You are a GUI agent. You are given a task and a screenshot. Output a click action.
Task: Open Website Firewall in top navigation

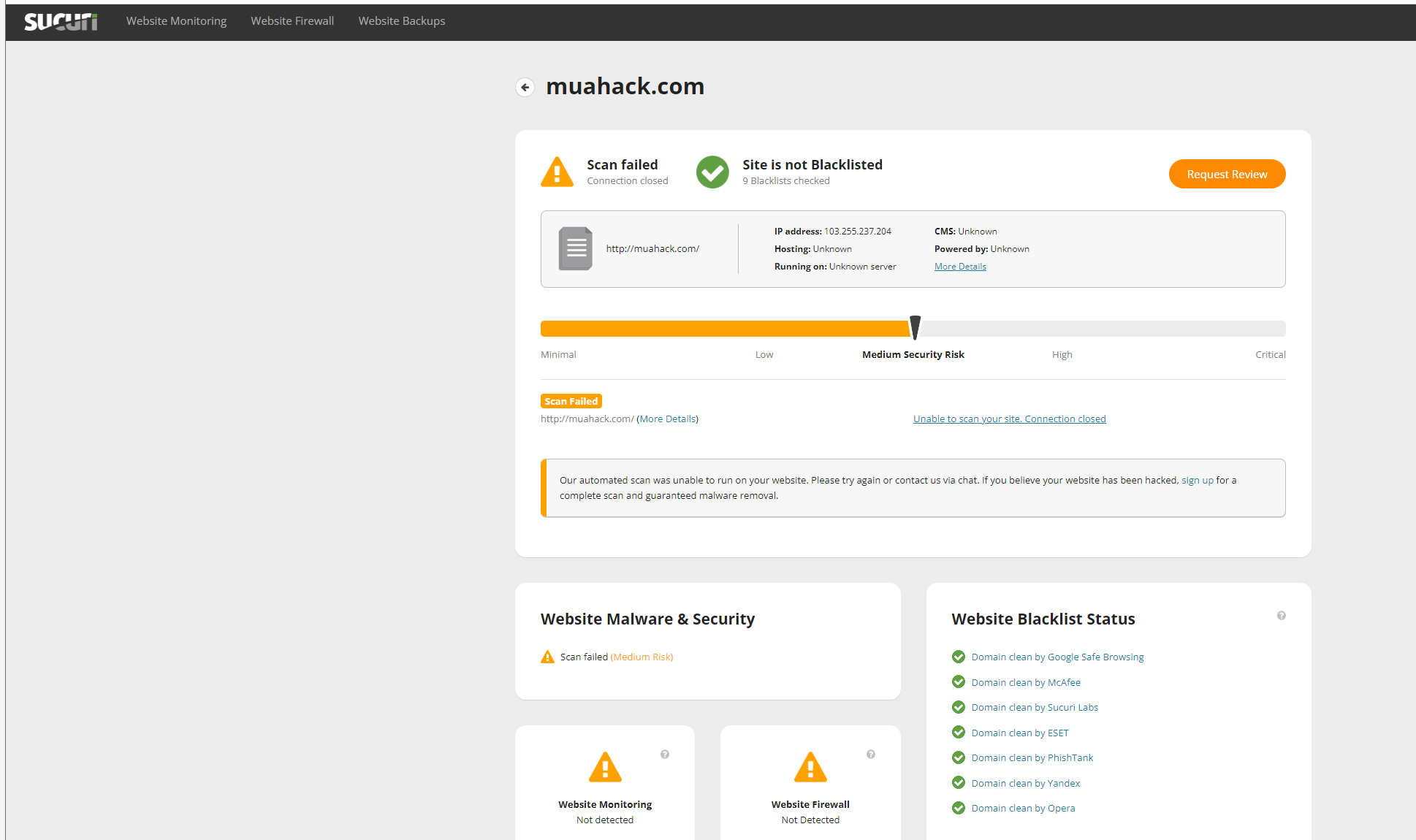[x=292, y=21]
